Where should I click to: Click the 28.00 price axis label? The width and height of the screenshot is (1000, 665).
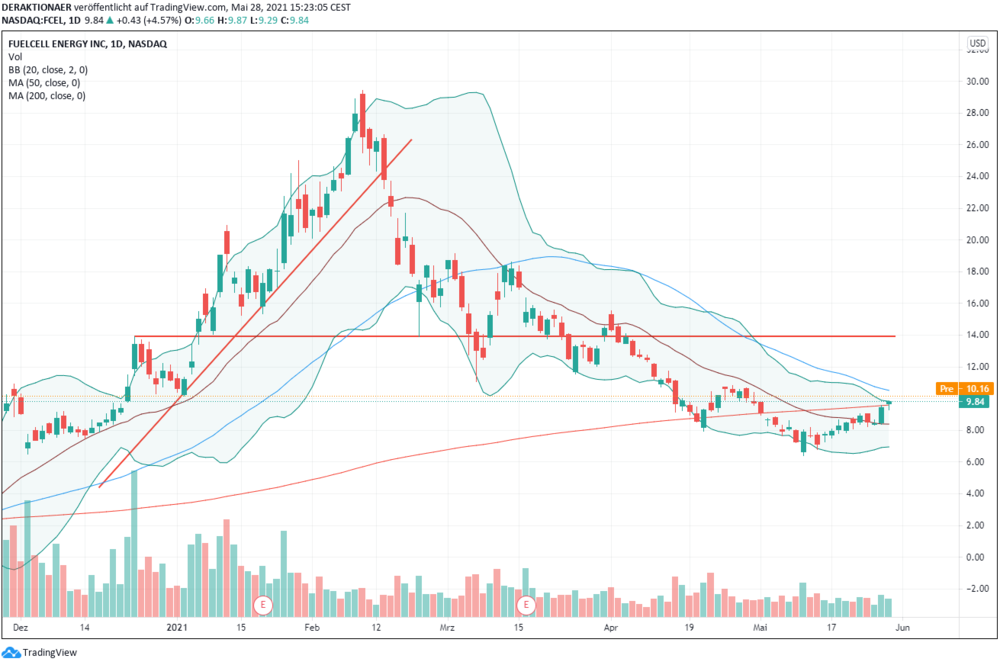click(x=978, y=113)
